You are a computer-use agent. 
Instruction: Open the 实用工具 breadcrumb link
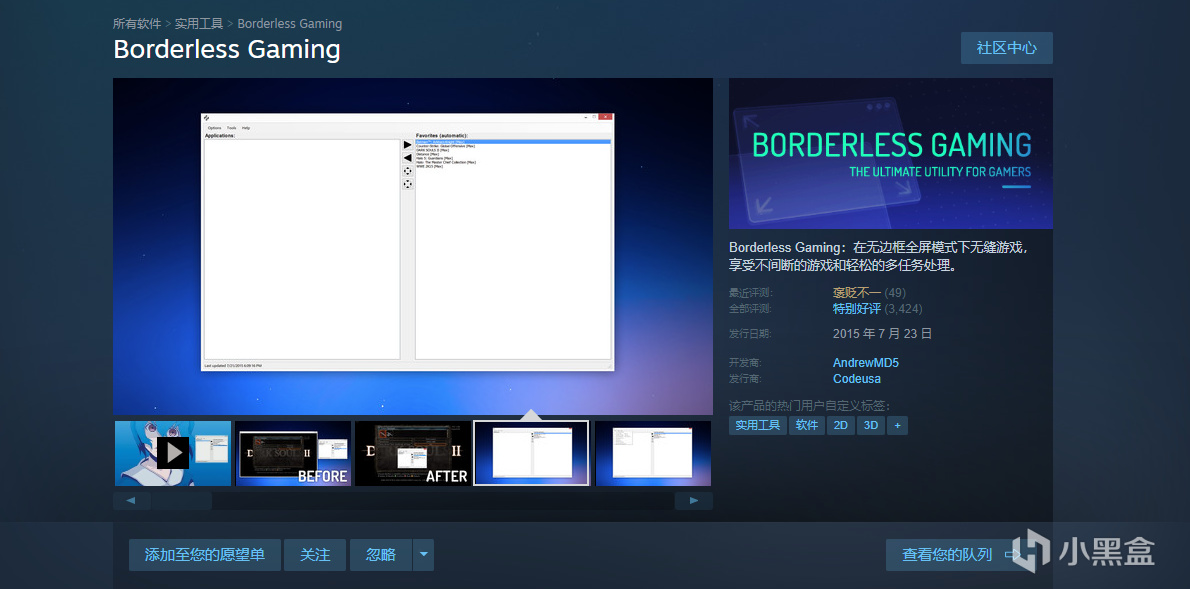[x=199, y=24]
